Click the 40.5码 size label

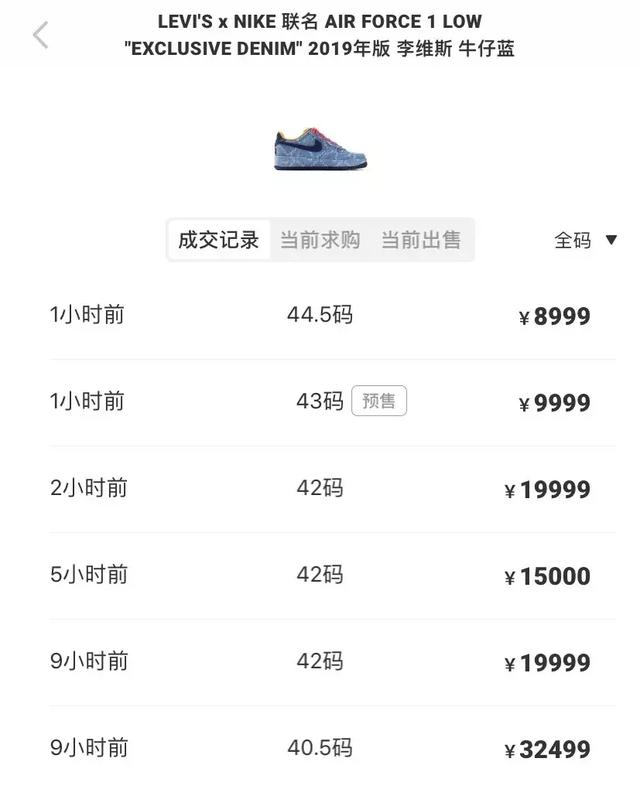click(320, 748)
